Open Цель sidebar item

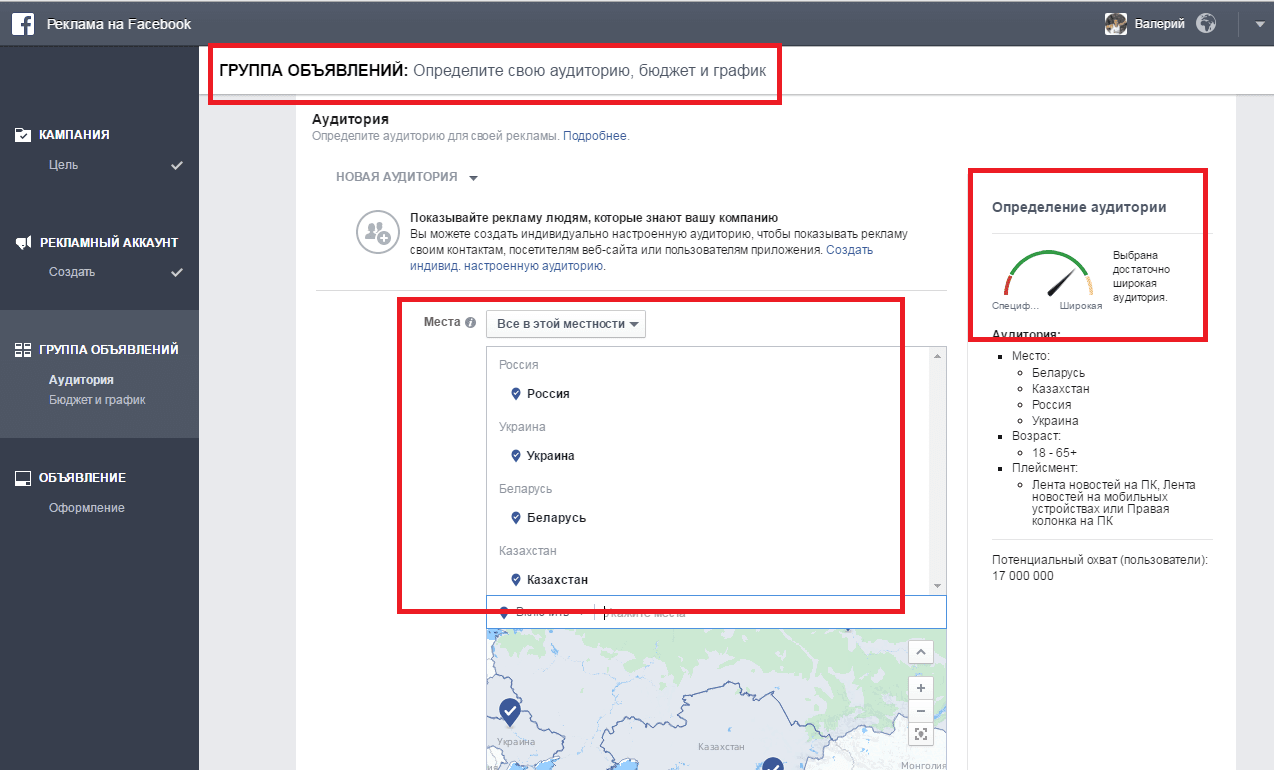(63, 165)
